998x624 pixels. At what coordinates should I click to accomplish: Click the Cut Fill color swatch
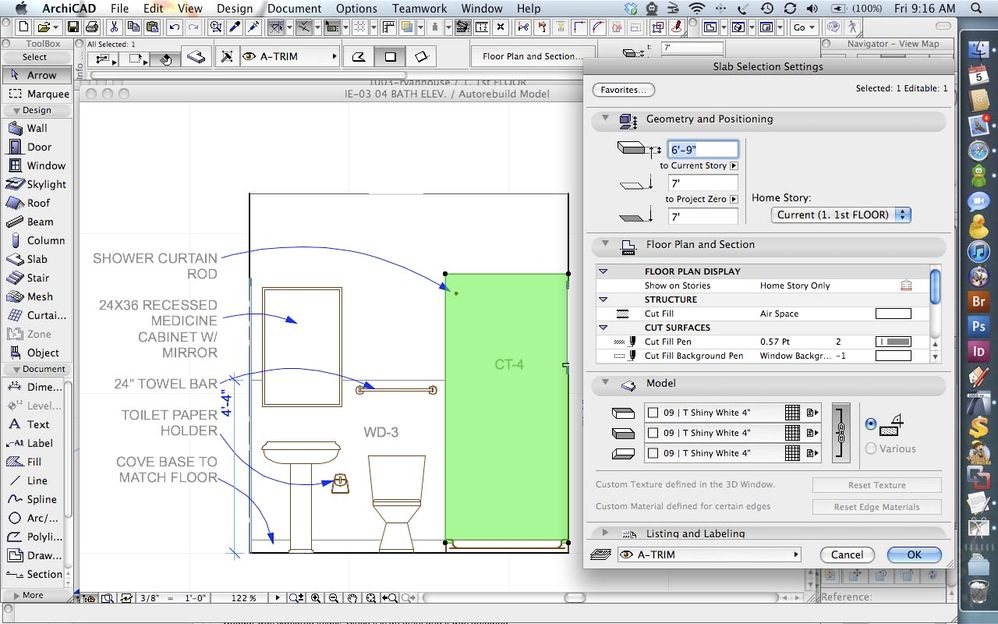pyautogui.click(x=893, y=314)
